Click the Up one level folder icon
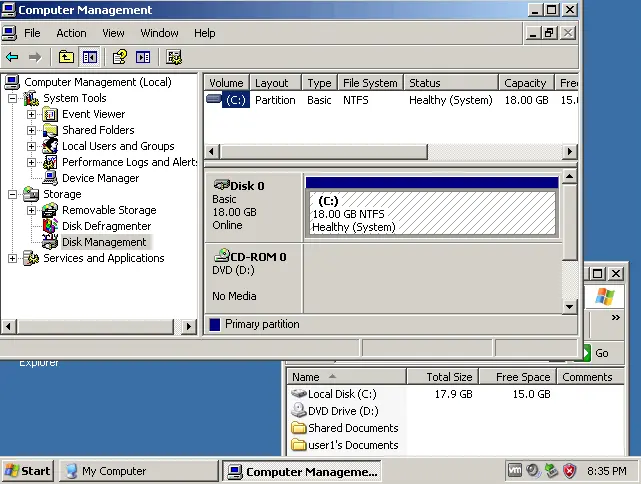This screenshot has width=641, height=484. [x=66, y=57]
